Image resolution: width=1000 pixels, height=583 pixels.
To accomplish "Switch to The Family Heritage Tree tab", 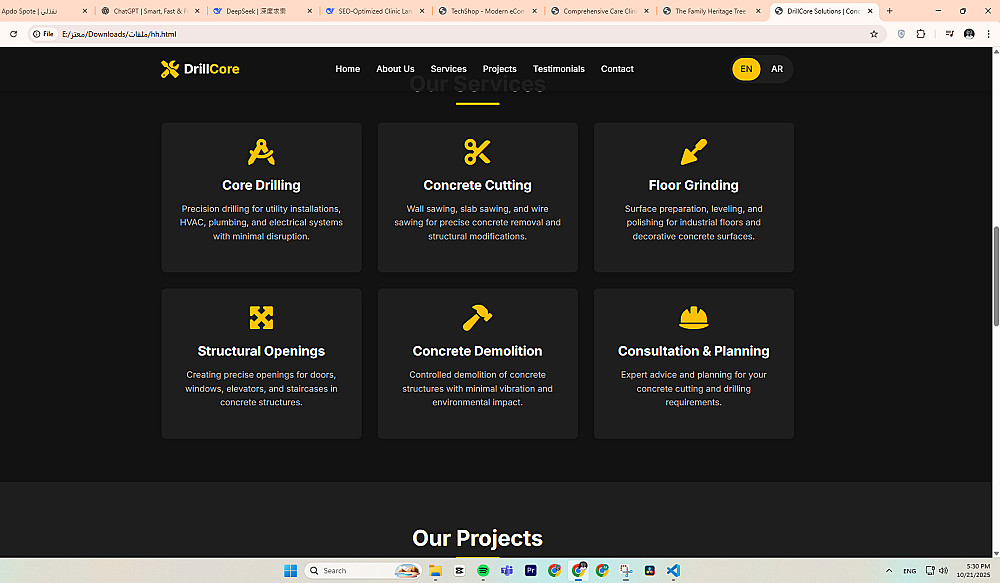I will coord(710,11).
